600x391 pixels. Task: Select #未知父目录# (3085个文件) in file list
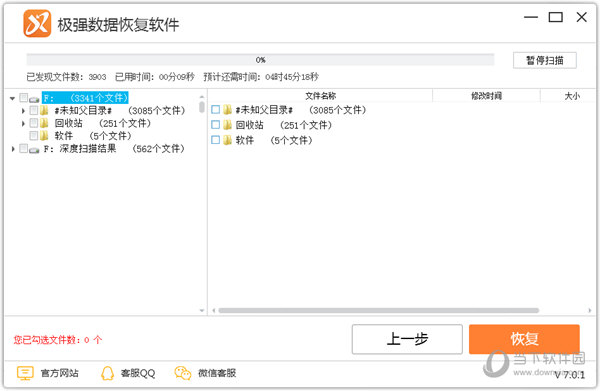301,110
